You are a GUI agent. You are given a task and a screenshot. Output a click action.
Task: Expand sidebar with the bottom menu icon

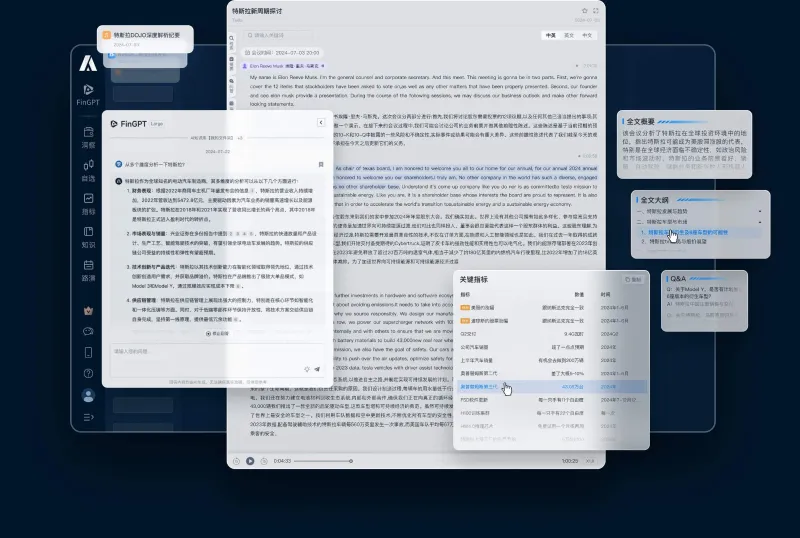point(88,417)
